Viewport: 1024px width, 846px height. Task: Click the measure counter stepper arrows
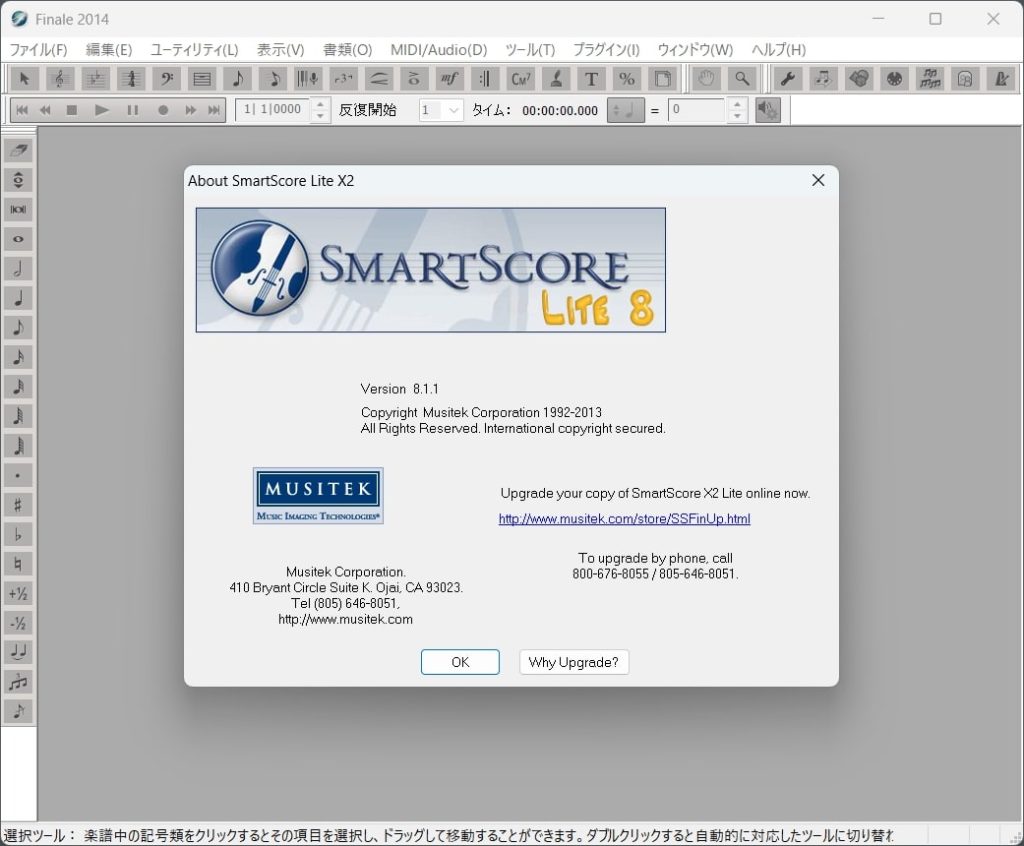tap(320, 111)
